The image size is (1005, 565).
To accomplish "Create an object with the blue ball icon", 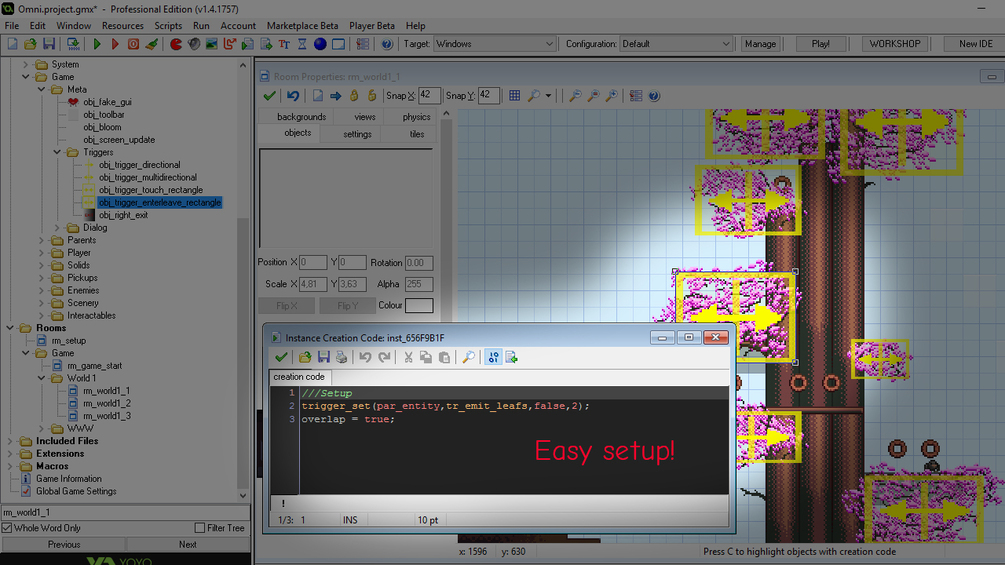I will click(x=320, y=44).
